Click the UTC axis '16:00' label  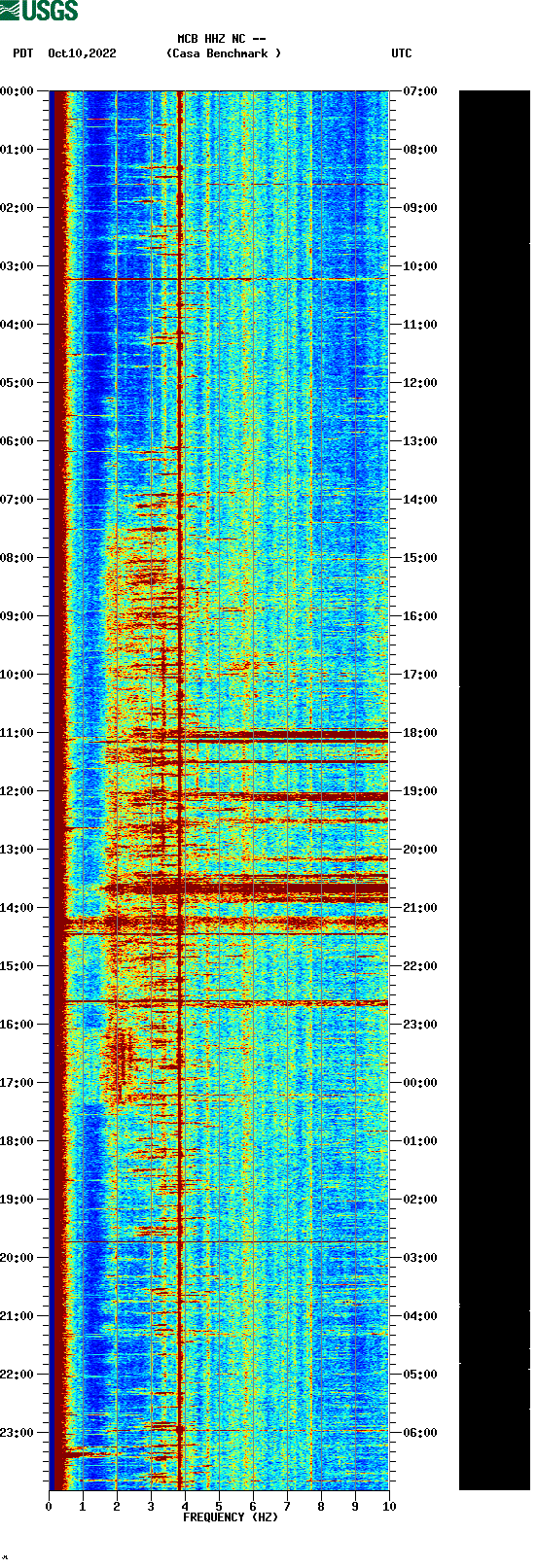coord(420,616)
